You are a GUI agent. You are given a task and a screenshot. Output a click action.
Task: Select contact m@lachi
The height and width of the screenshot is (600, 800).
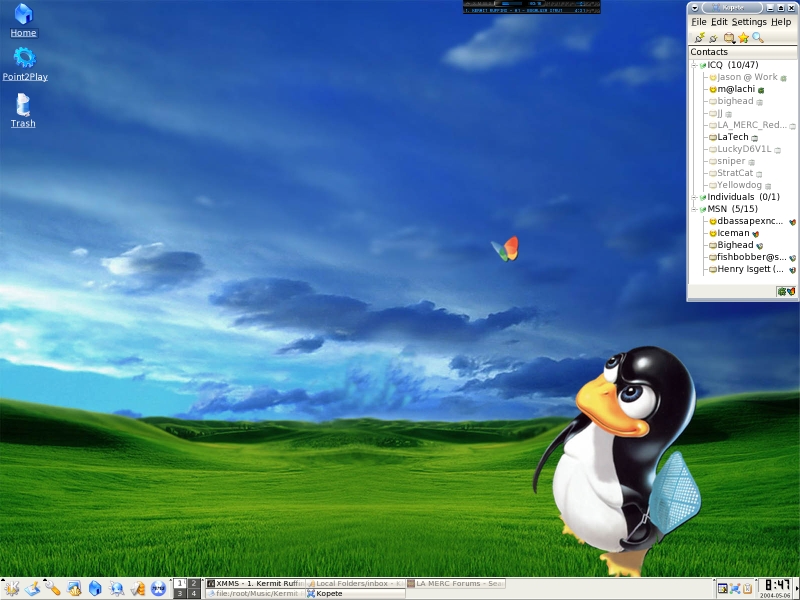pos(736,89)
